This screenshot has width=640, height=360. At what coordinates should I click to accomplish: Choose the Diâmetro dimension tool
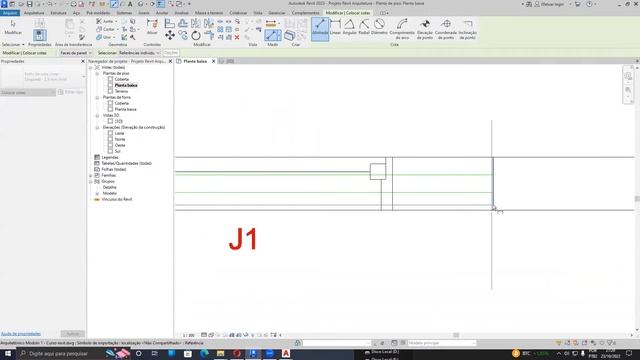(x=379, y=27)
